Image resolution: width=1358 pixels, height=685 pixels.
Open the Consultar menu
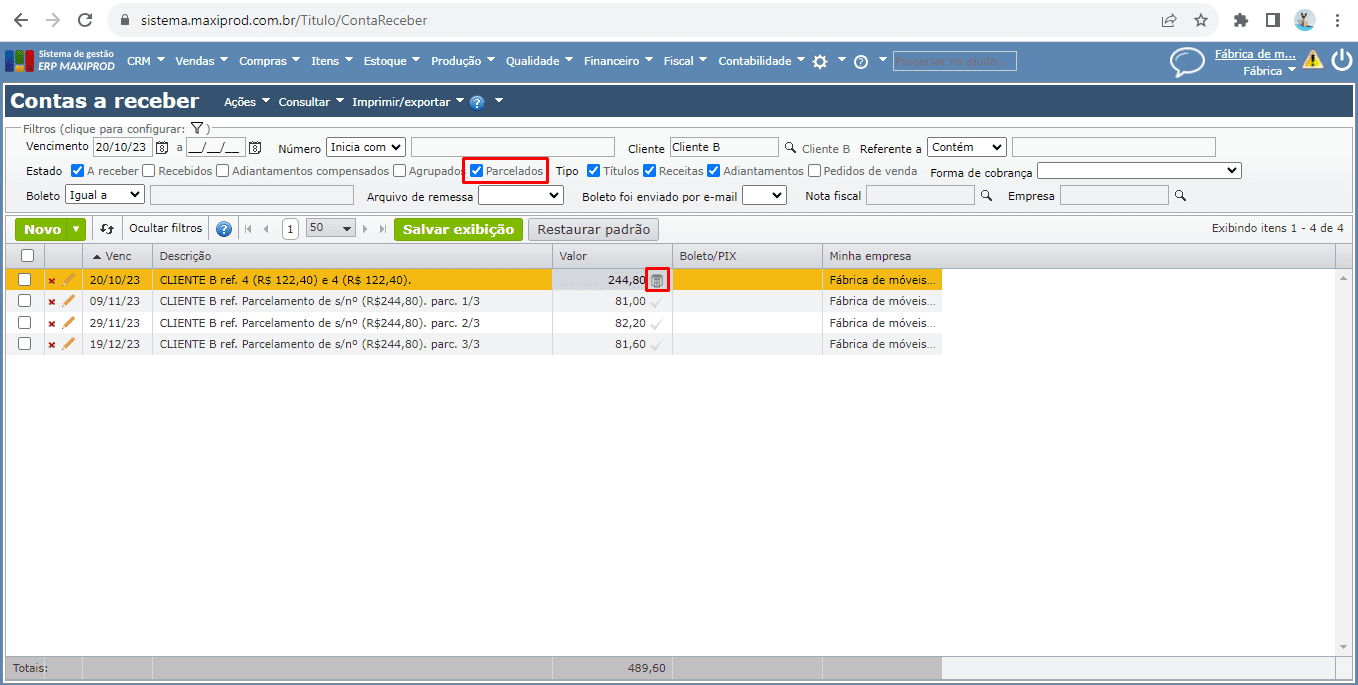click(311, 102)
